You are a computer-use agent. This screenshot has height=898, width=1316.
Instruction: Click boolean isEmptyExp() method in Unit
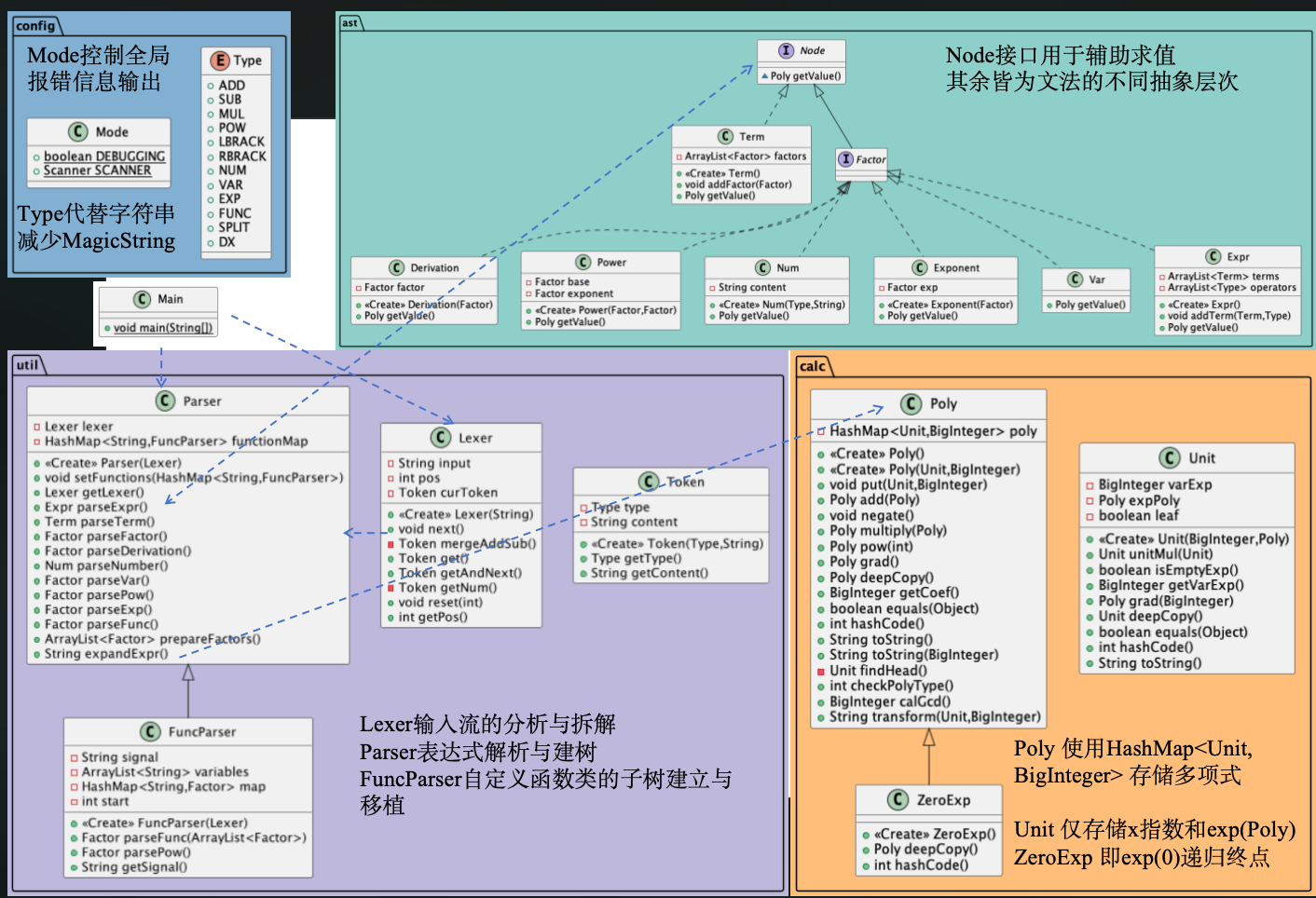coord(1168,570)
